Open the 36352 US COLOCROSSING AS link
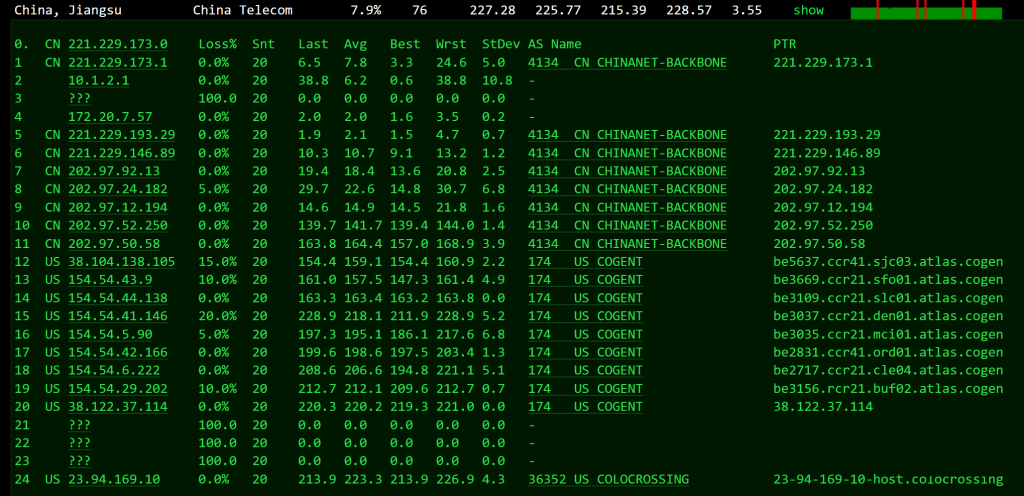 pos(608,480)
